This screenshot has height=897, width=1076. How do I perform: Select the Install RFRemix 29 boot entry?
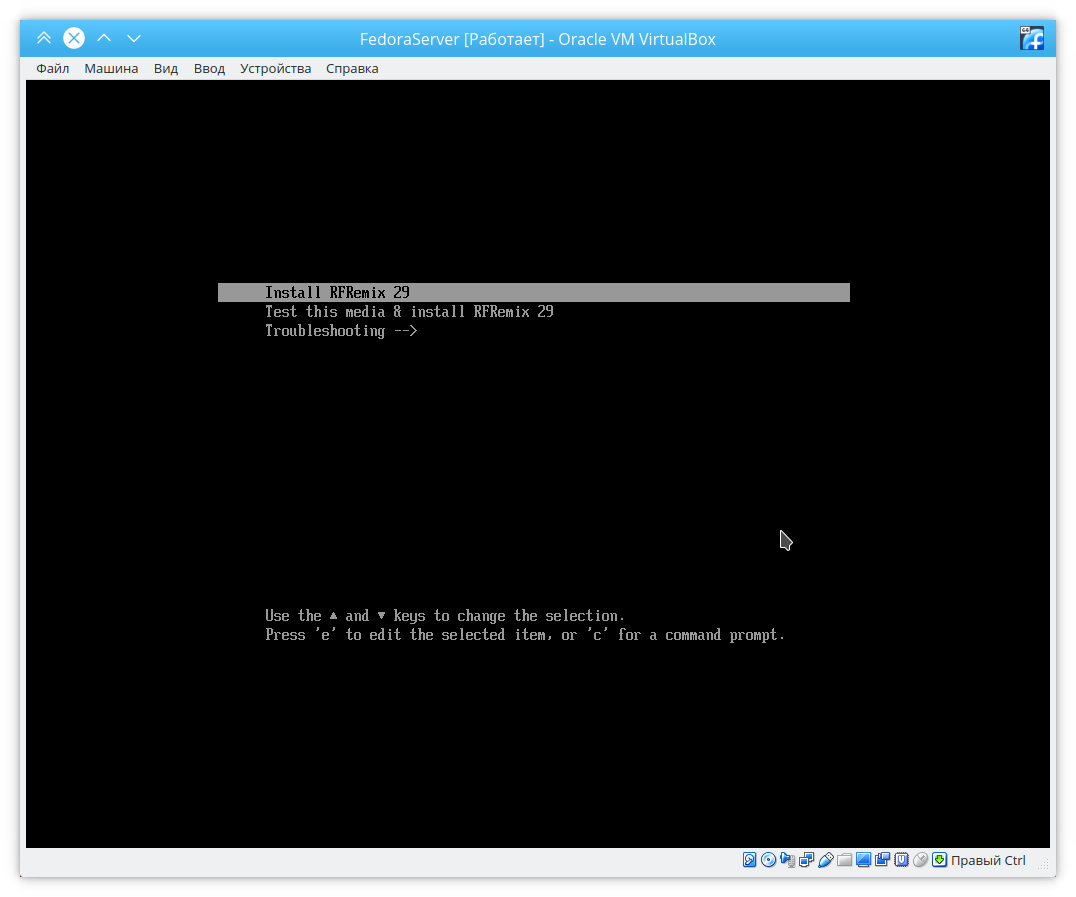coord(337,293)
